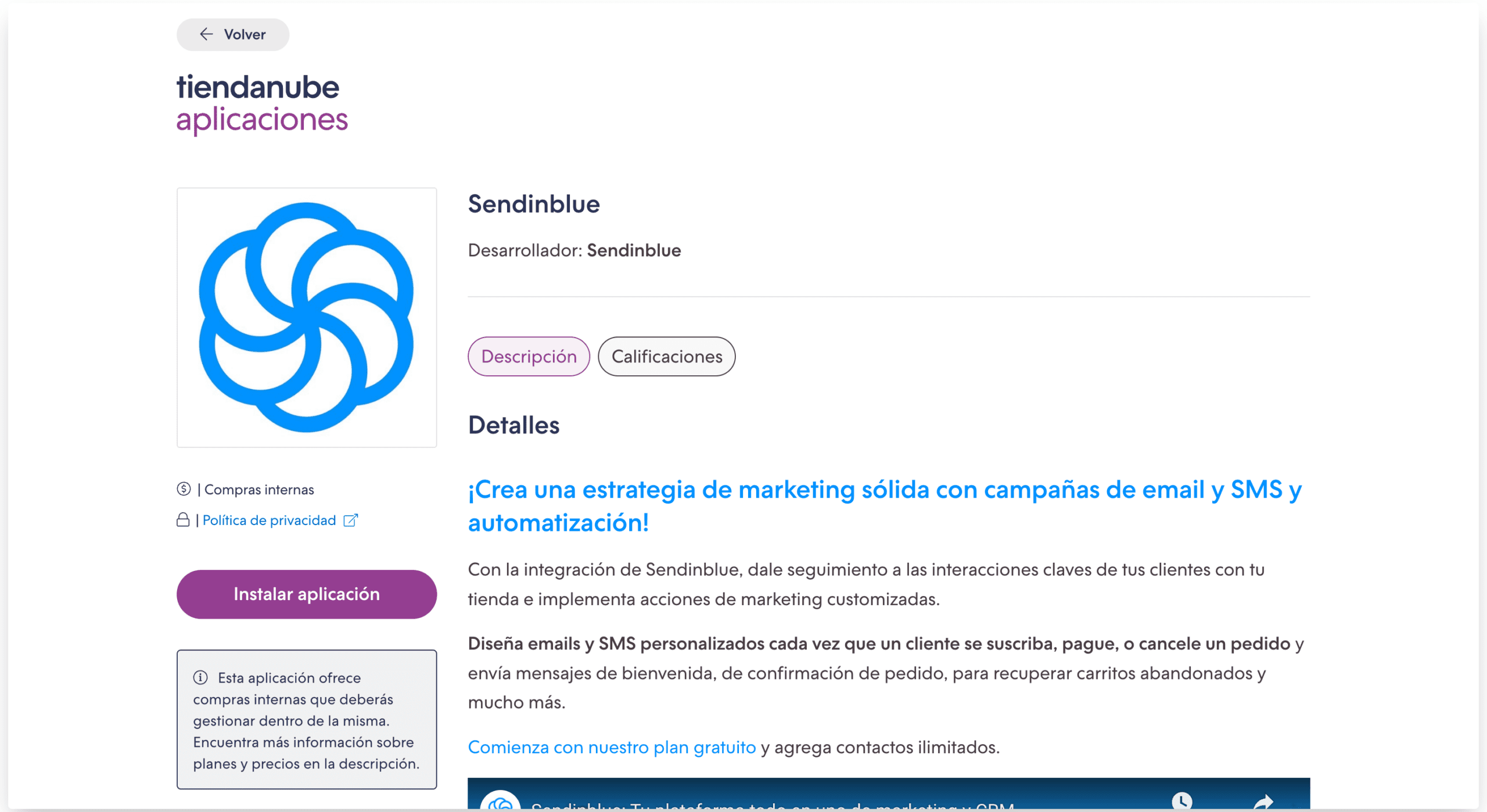Click the paragraph starting 'Con la integración de Sendinblue'
This screenshot has width=1487, height=812.
(x=866, y=584)
